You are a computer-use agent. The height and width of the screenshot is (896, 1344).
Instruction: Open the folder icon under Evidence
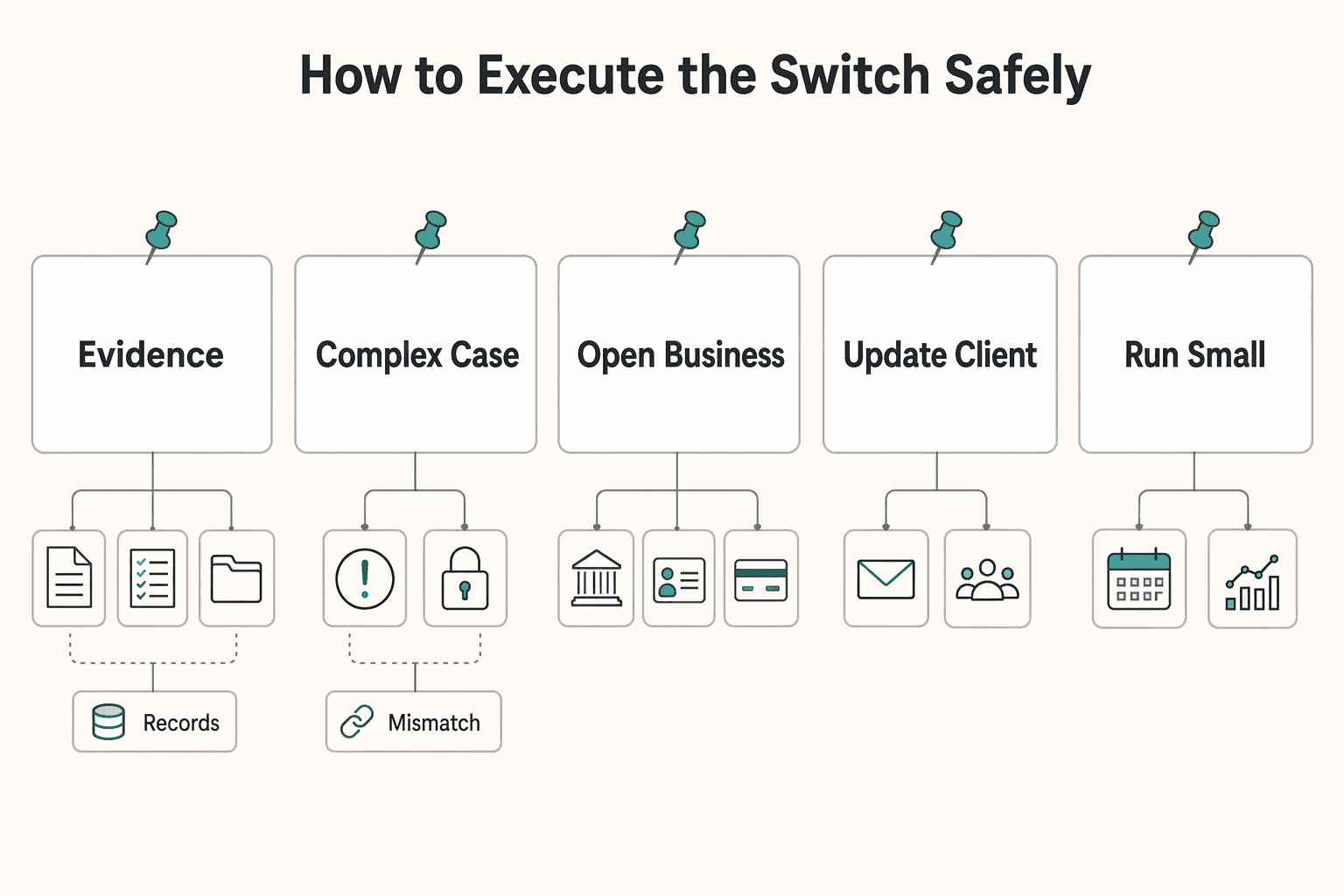click(236, 578)
